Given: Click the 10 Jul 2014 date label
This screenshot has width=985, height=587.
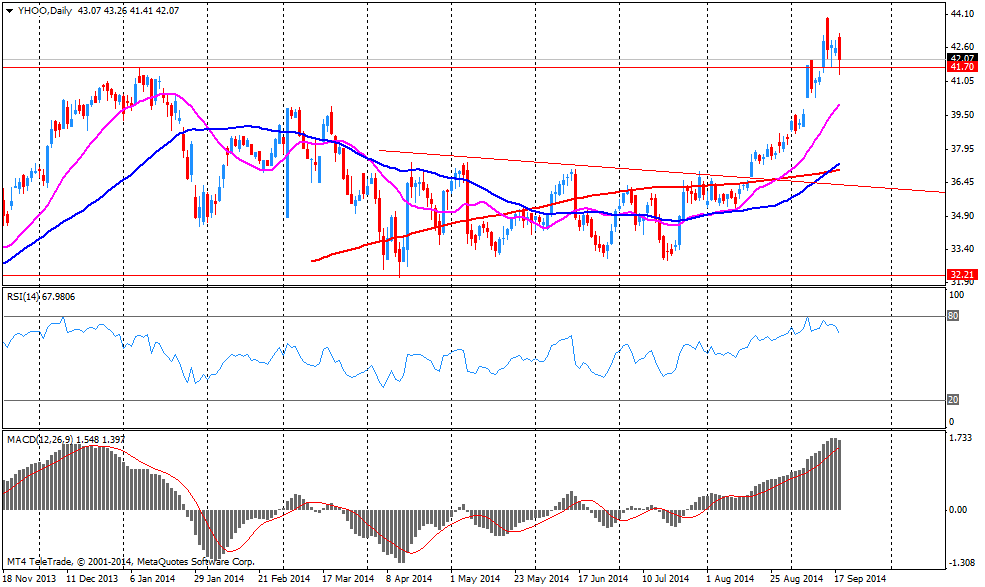Looking at the screenshot, I should click(x=665, y=578).
